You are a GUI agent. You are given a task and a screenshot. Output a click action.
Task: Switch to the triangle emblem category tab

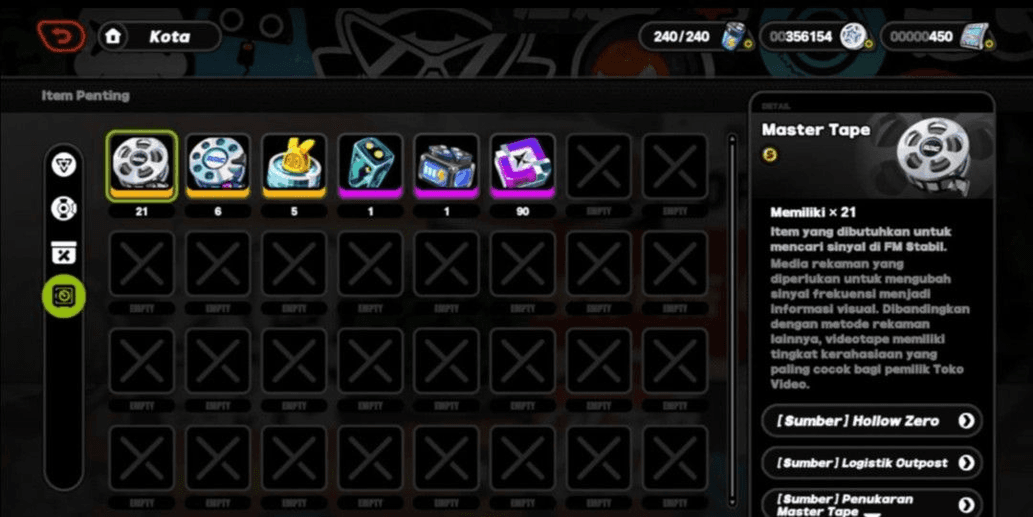(64, 165)
